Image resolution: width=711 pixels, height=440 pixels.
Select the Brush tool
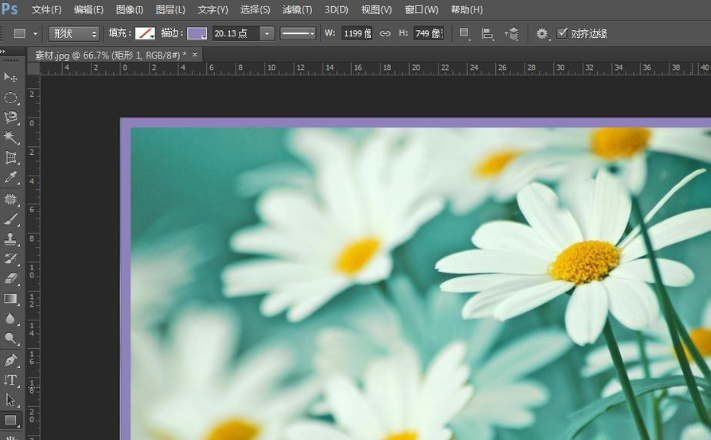pyautogui.click(x=11, y=219)
